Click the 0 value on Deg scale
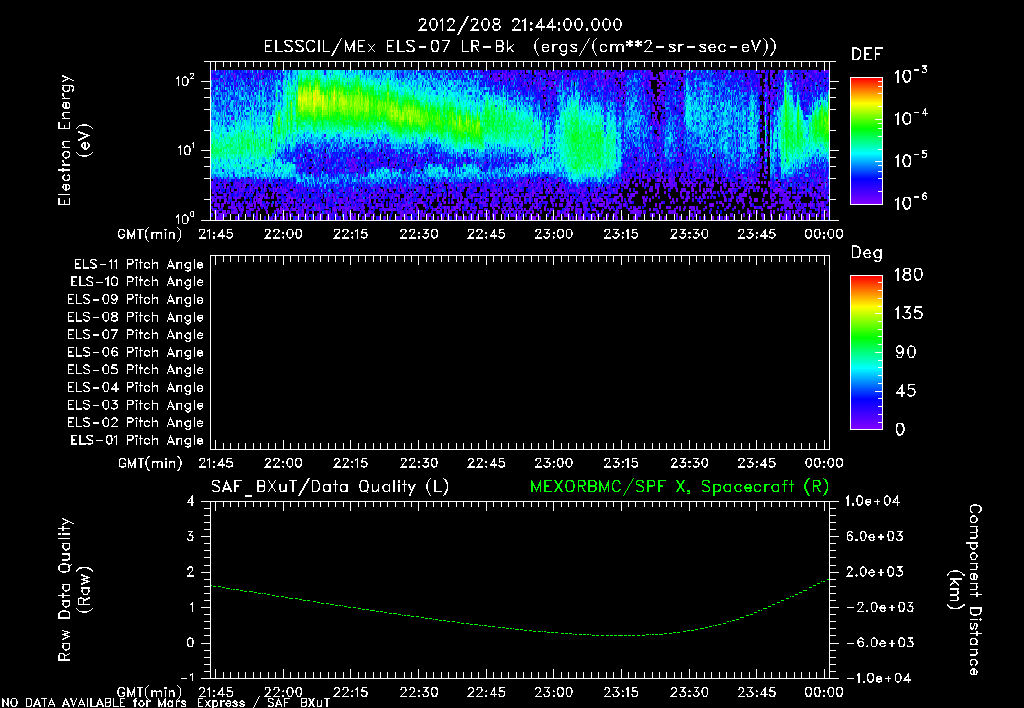The height and width of the screenshot is (708, 1024). pos(901,429)
